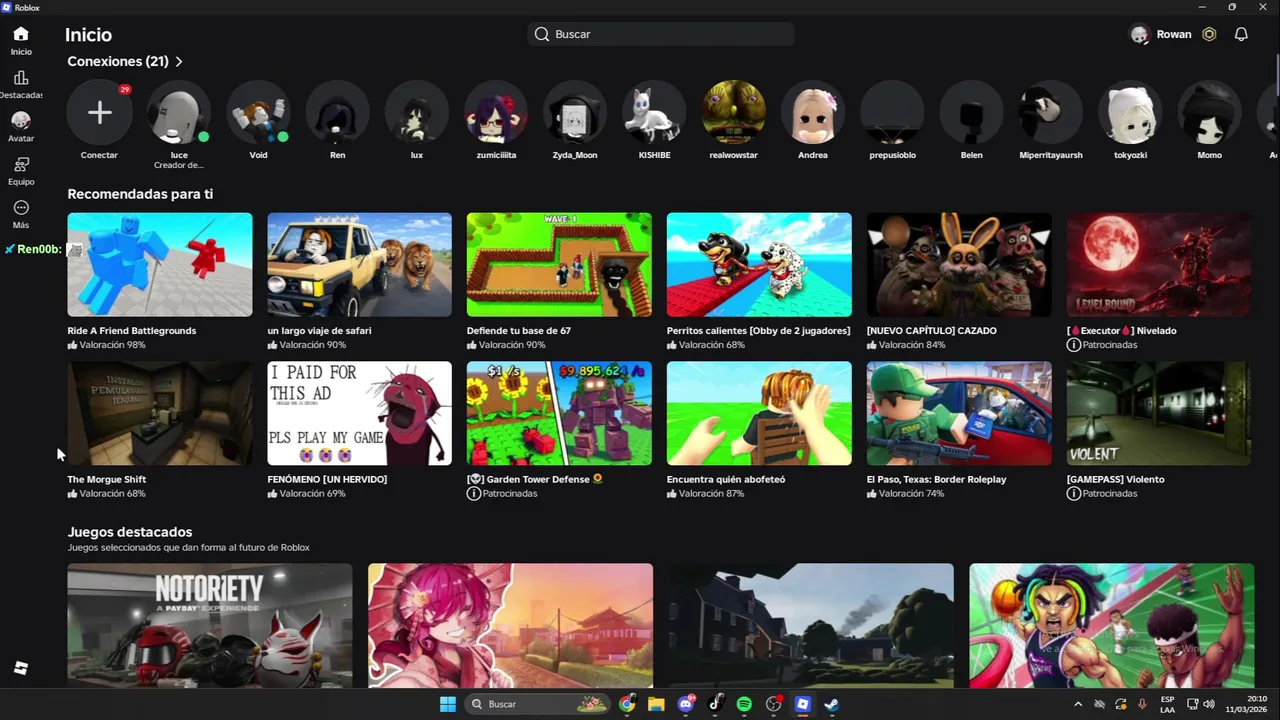Click the sponsored info icon under Garden Tower Defense
The image size is (1280, 720).
(474, 493)
